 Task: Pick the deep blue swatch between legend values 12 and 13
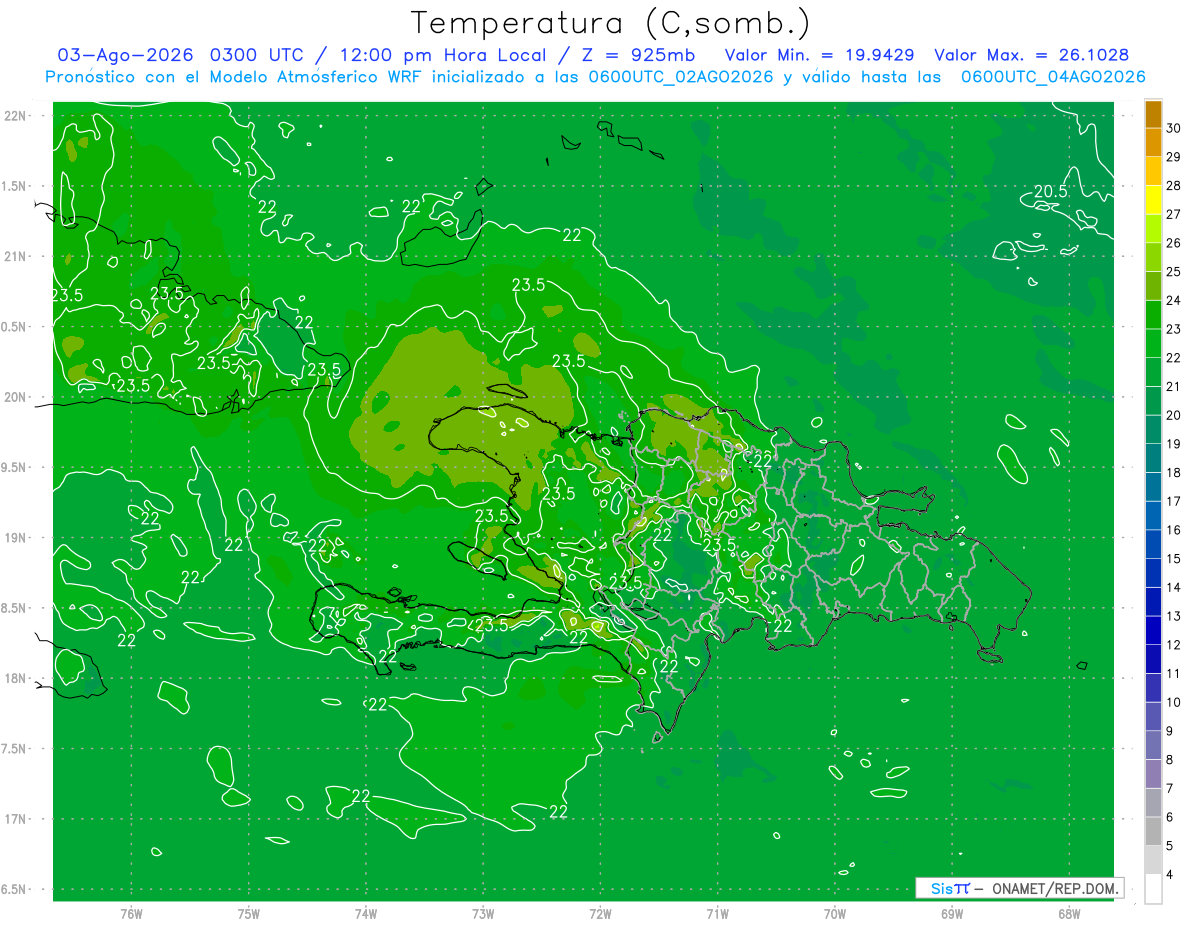(1153, 630)
